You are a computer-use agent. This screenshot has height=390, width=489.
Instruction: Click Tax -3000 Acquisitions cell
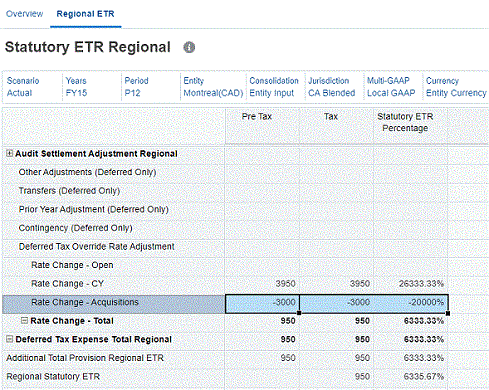point(337,303)
